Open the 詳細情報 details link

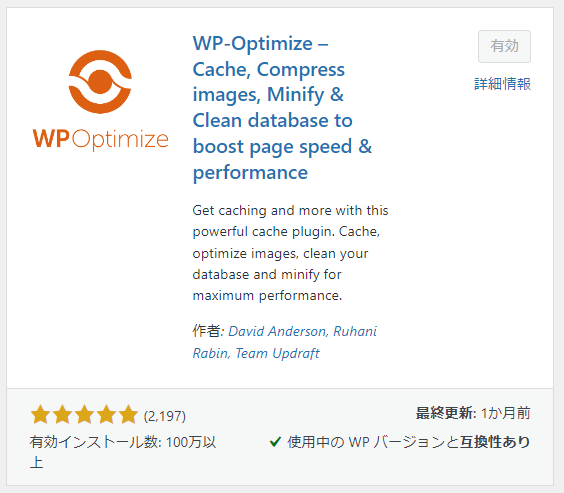pos(502,84)
